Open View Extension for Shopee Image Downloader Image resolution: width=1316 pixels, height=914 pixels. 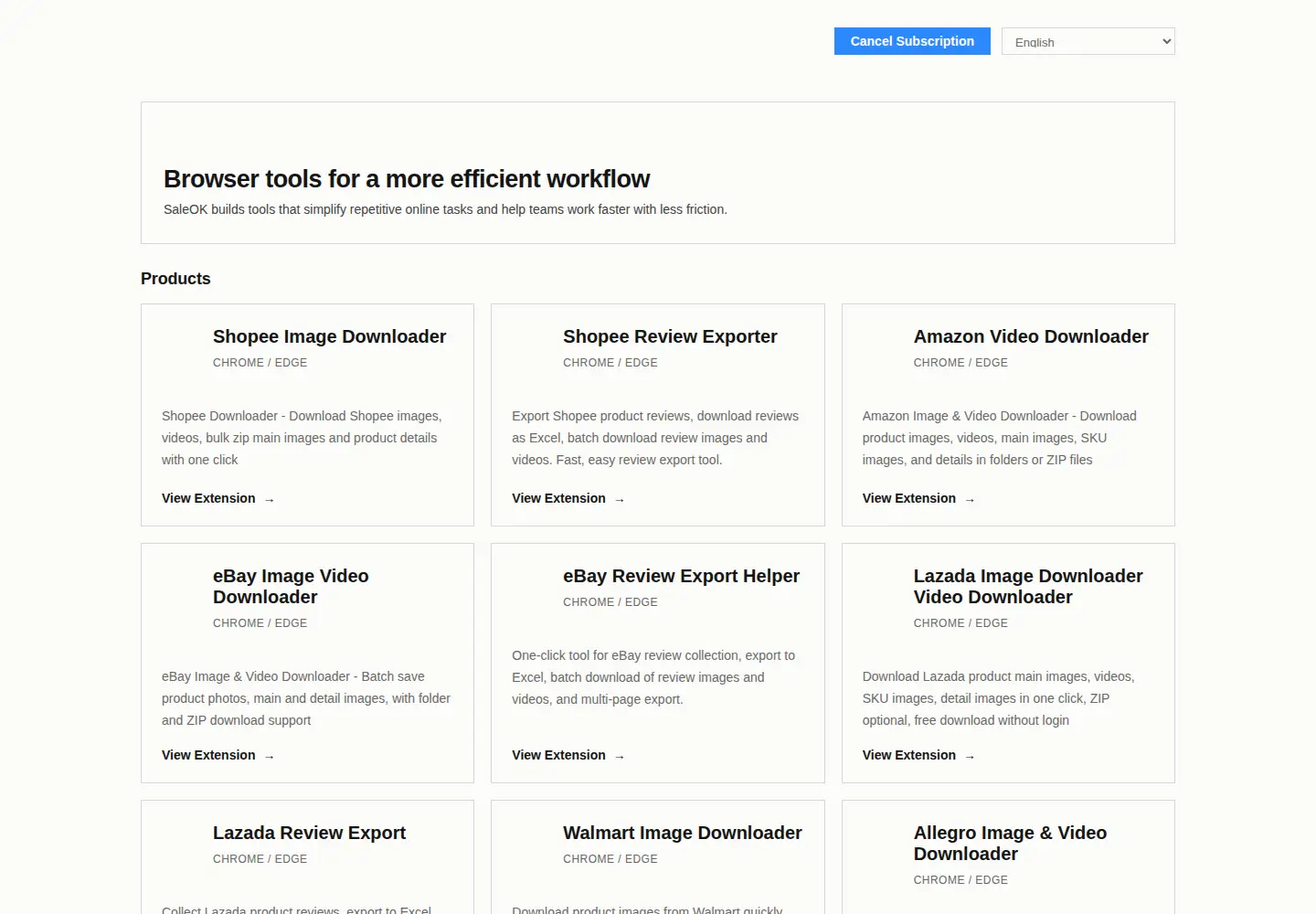[x=218, y=499]
